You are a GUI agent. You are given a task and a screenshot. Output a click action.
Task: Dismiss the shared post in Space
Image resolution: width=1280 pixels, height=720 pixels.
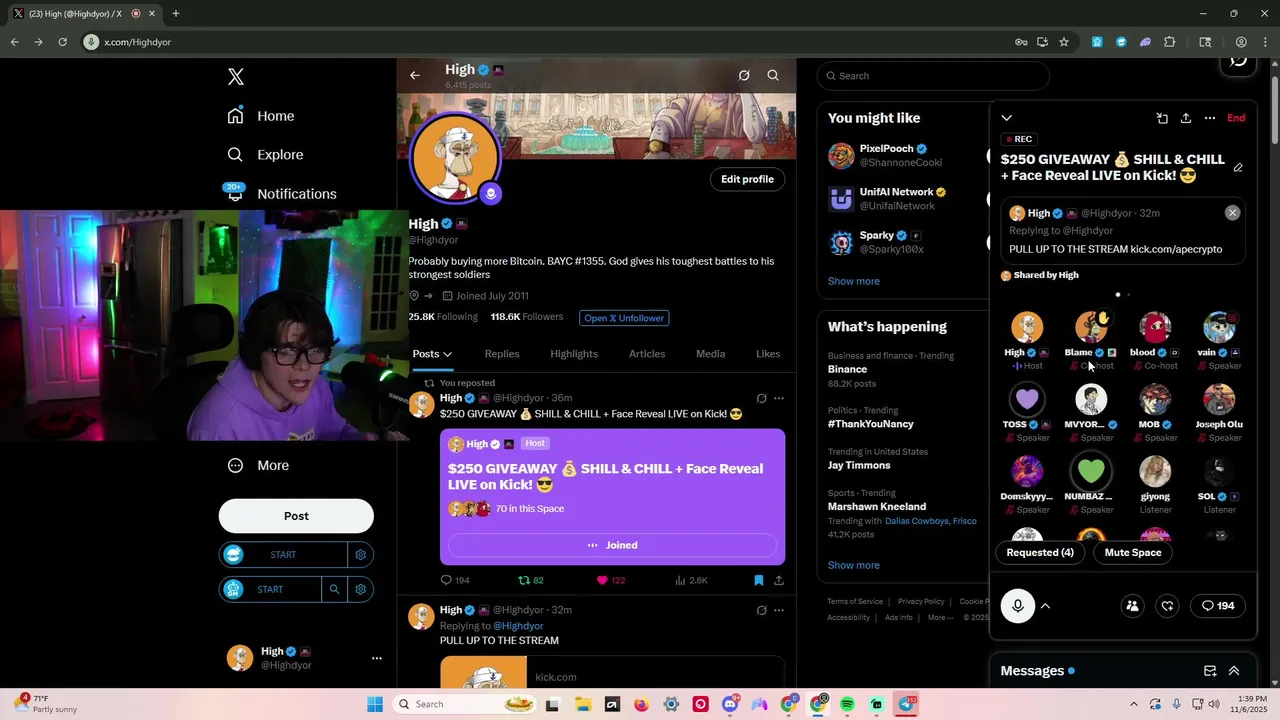pos(1232,213)
